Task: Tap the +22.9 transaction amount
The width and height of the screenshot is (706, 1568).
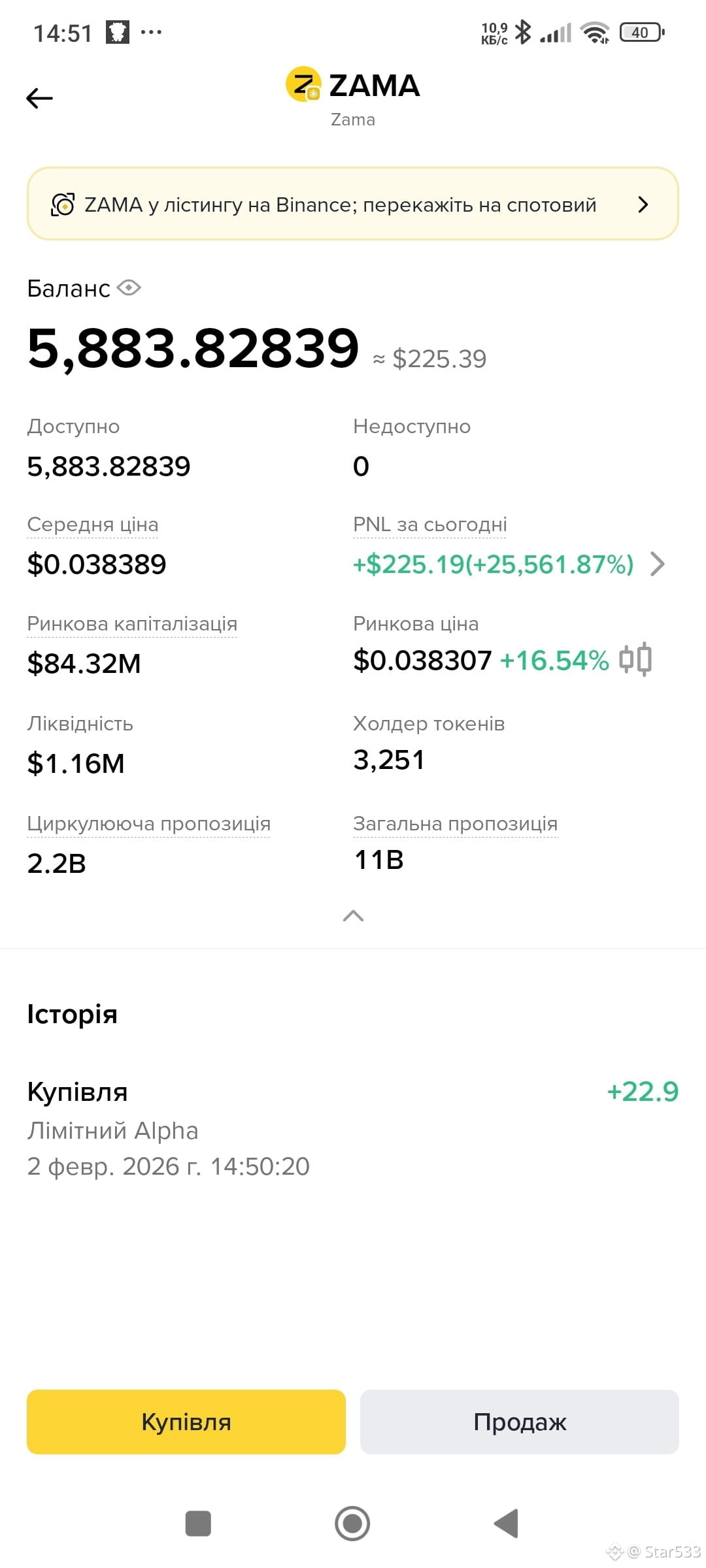Action: (x=643, y=1092)
